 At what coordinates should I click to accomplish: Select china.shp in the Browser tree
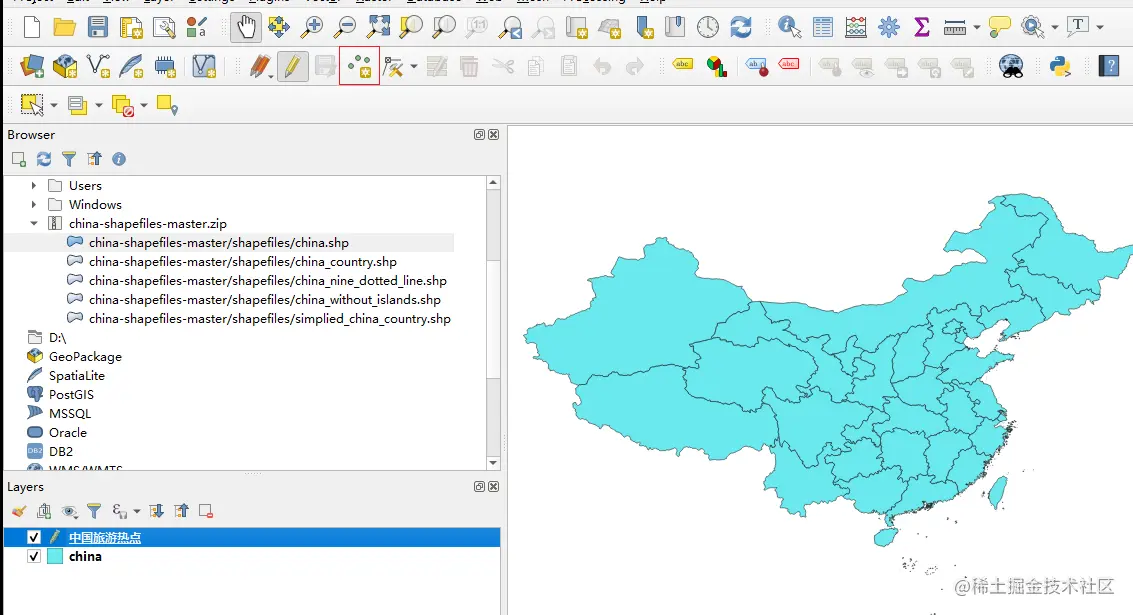point(219,243)
